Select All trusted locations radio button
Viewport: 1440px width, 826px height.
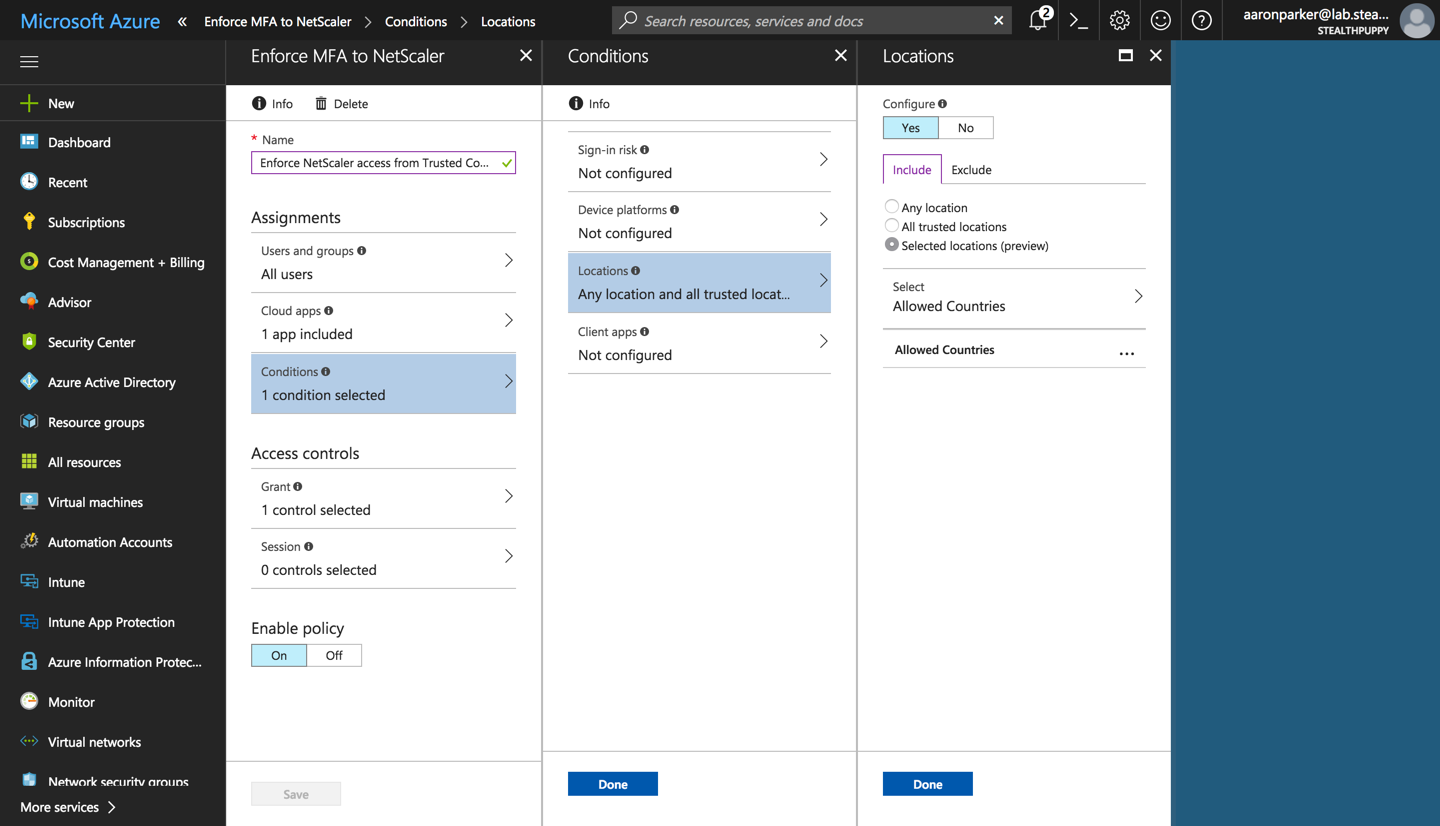pos(891,226)
